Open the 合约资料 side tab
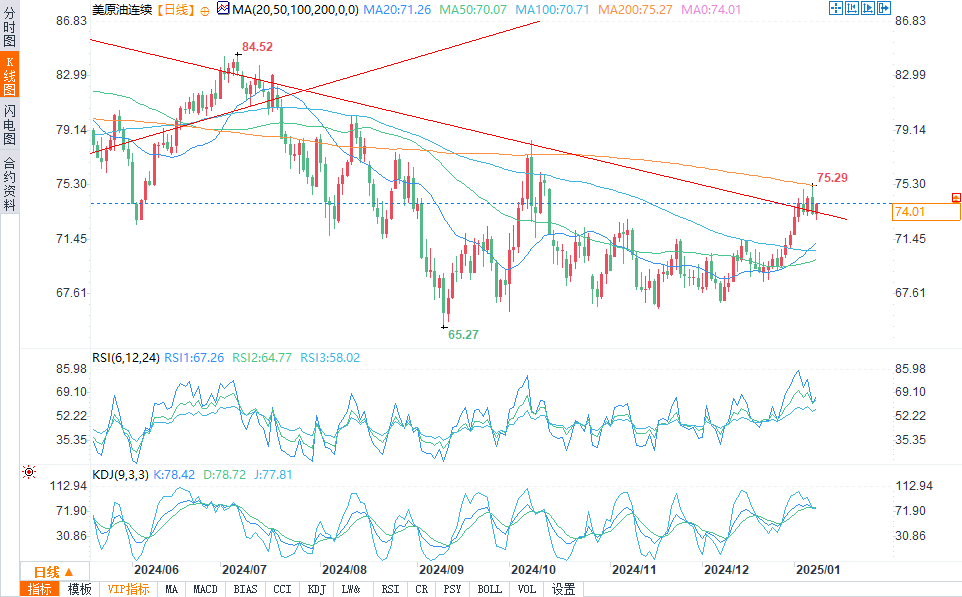Viewport: 962px width, 597px height. click(x=9, y=183)
